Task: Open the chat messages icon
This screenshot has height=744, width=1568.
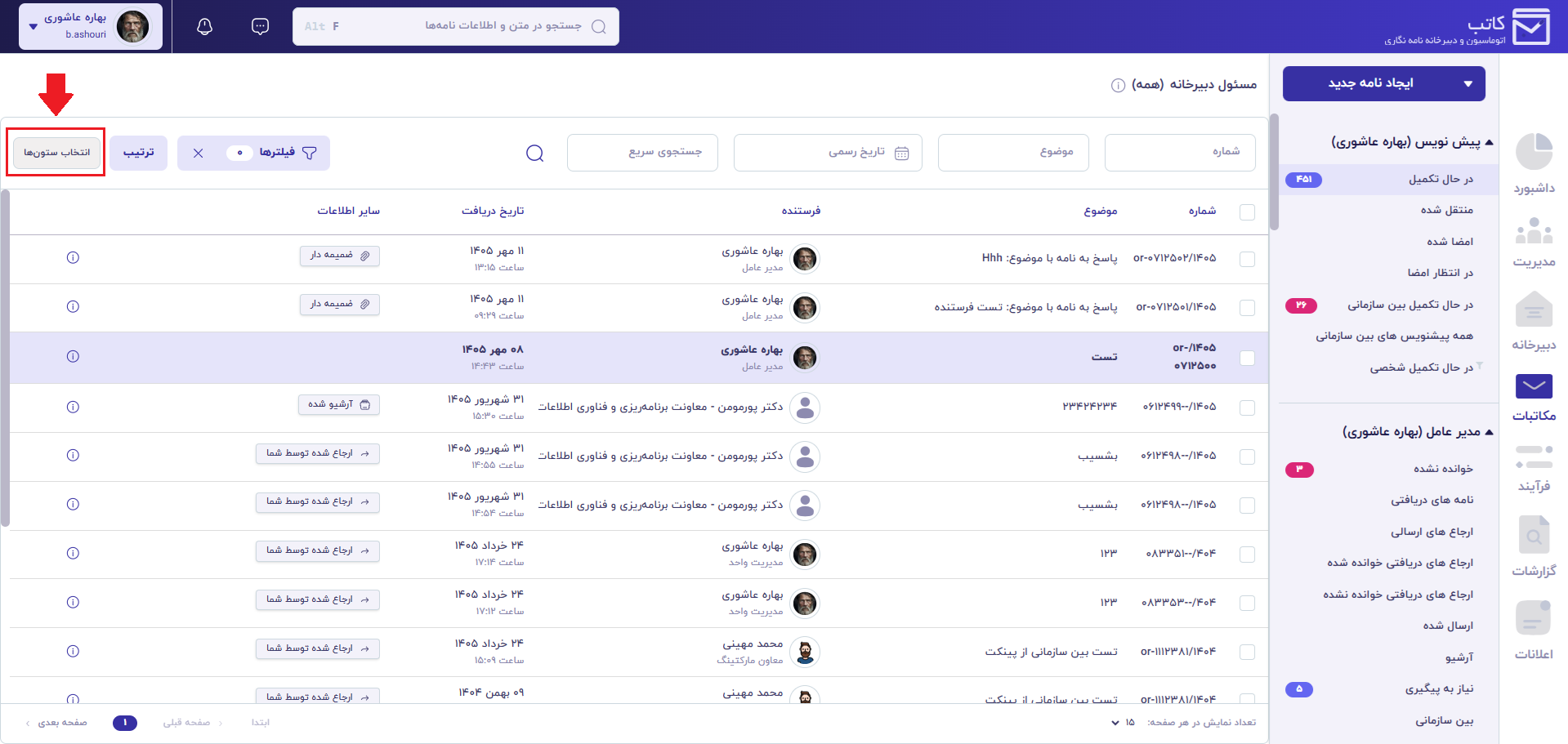Action: tap(260, 27)
